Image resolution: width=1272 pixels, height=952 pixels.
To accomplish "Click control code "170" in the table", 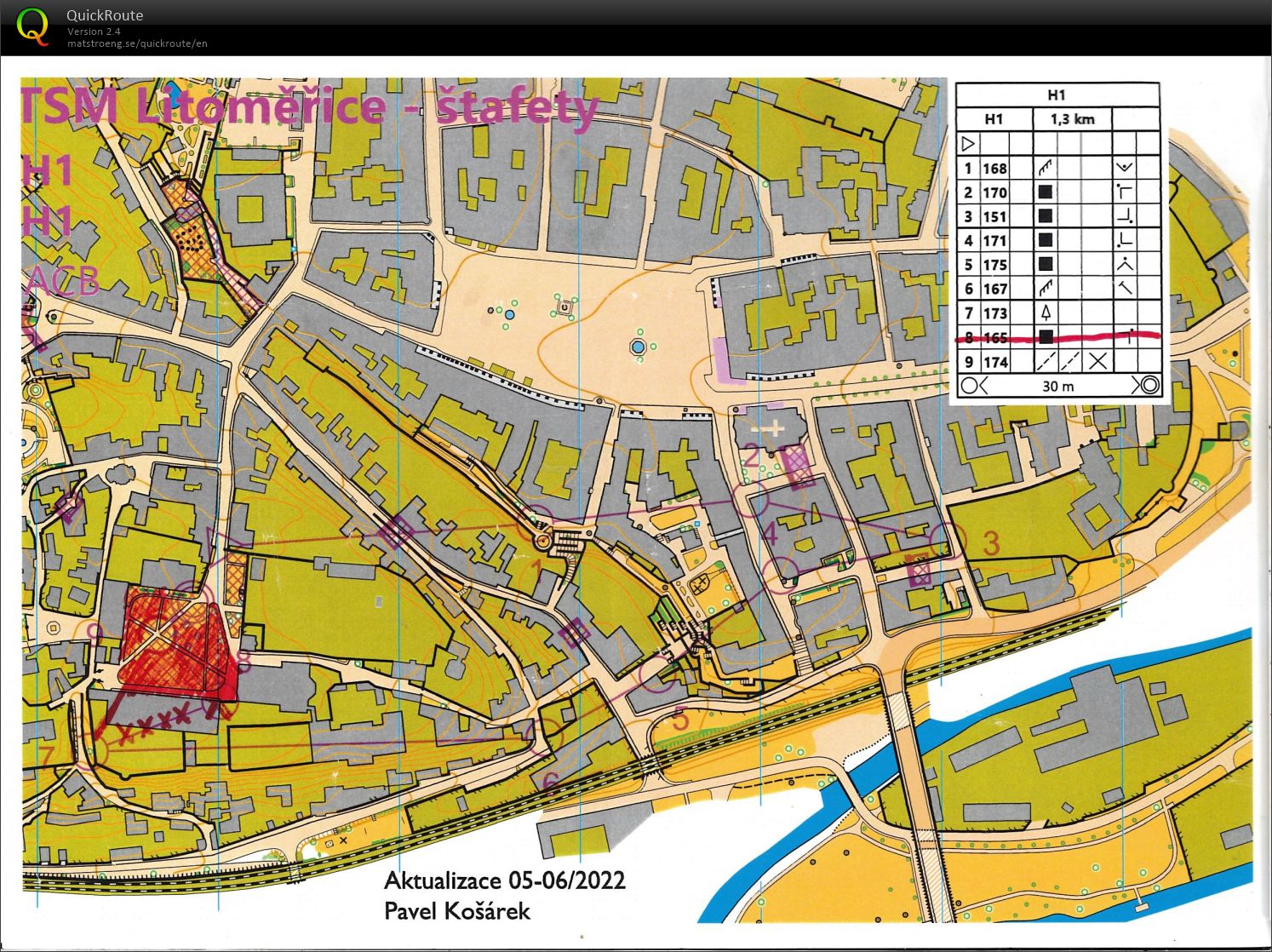I will click(994, 192).
